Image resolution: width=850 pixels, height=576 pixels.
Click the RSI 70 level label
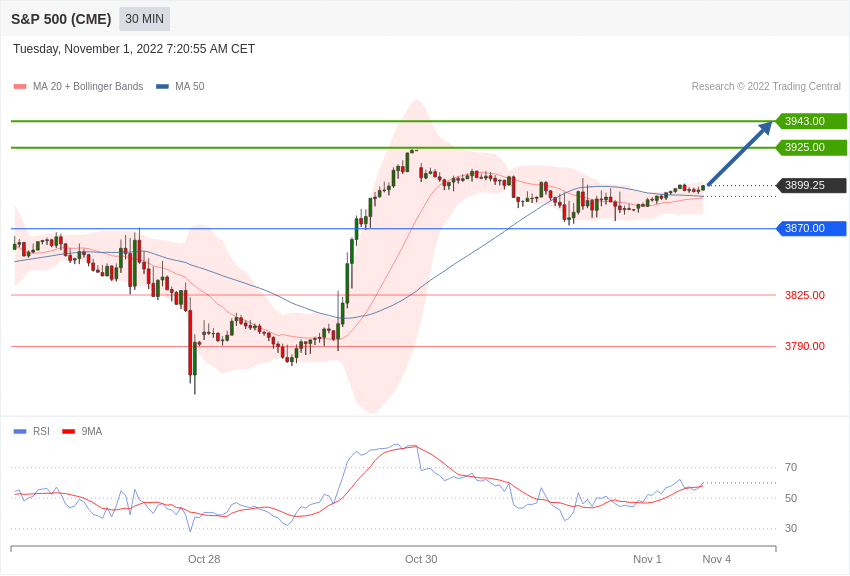(x=791, y=467)
